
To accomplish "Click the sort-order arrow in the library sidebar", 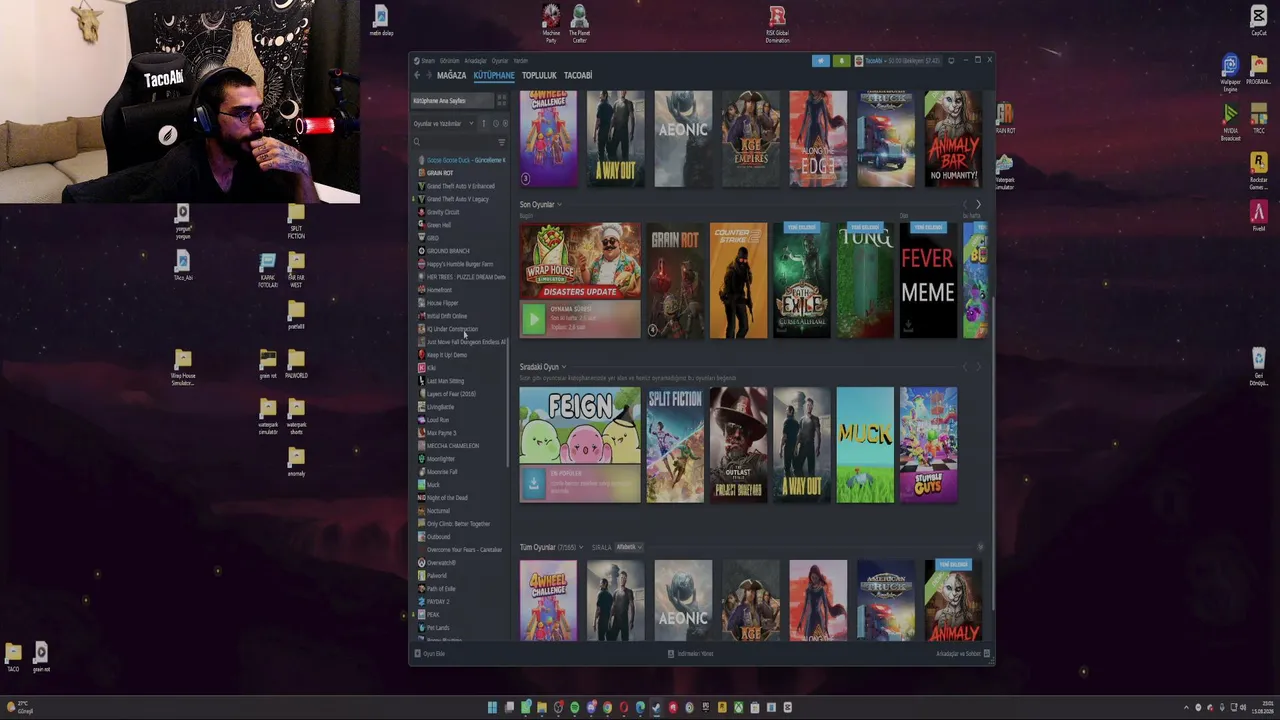I will [484, 124].
